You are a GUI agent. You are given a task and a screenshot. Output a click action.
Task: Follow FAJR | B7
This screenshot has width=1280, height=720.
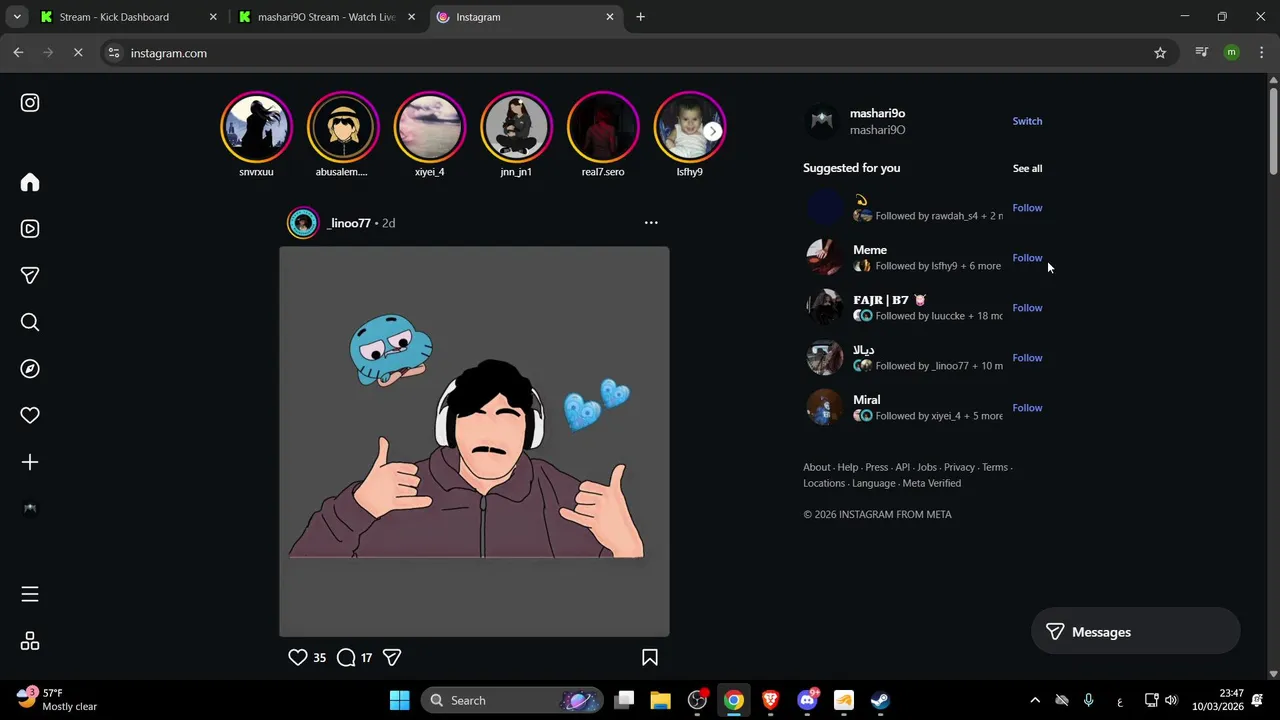coord(1027,308)
